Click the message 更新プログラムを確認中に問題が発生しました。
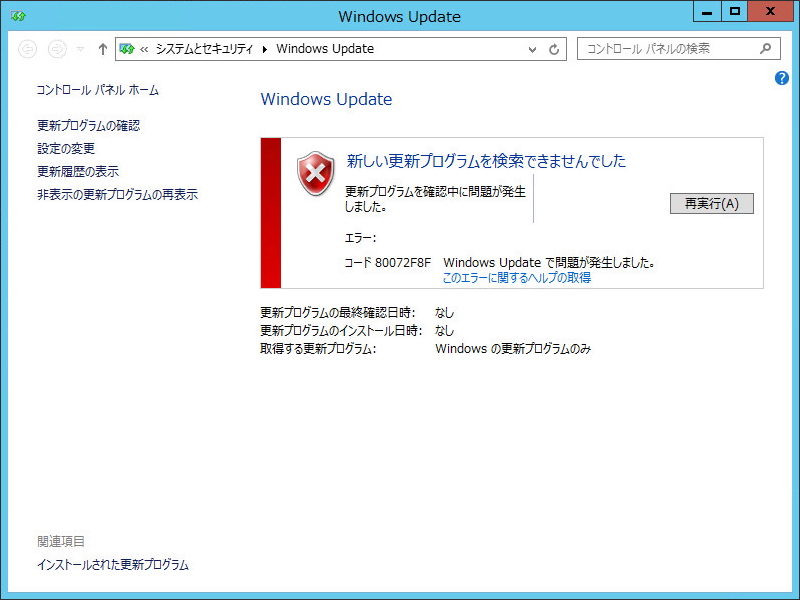This screenshot has width=800, height=600. click(435, 199)
